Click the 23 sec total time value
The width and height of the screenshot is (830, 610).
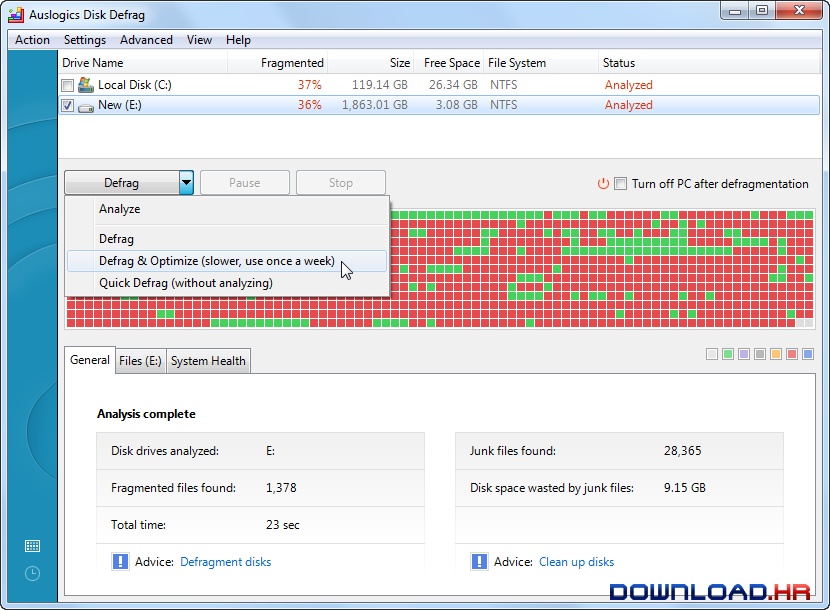283,525
